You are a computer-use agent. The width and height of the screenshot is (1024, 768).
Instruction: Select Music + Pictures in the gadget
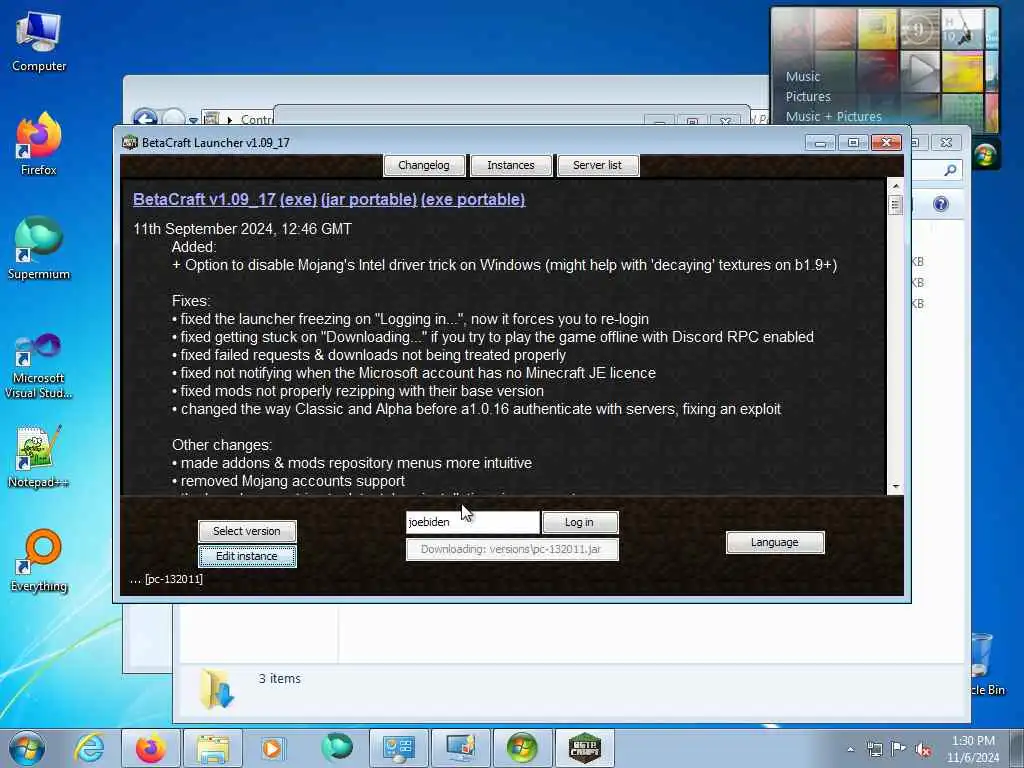point(833,117)
